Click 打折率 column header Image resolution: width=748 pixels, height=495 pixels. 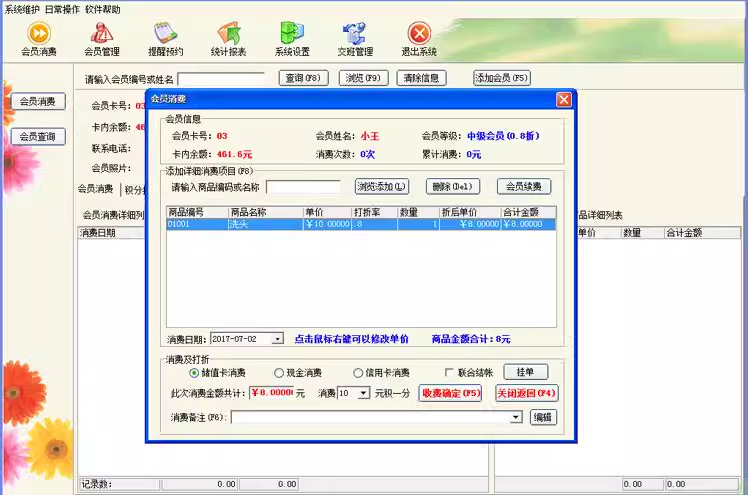(x=374, y=212)
